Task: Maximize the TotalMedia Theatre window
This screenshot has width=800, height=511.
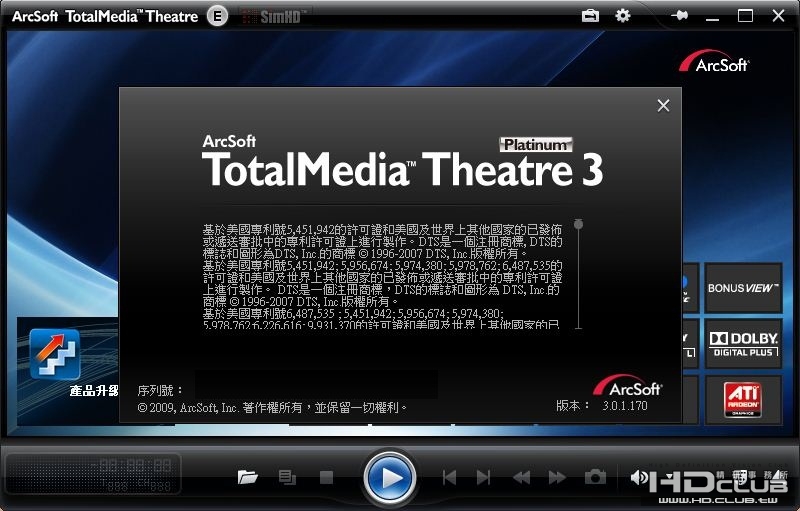Action: click(x=745, y=16)
